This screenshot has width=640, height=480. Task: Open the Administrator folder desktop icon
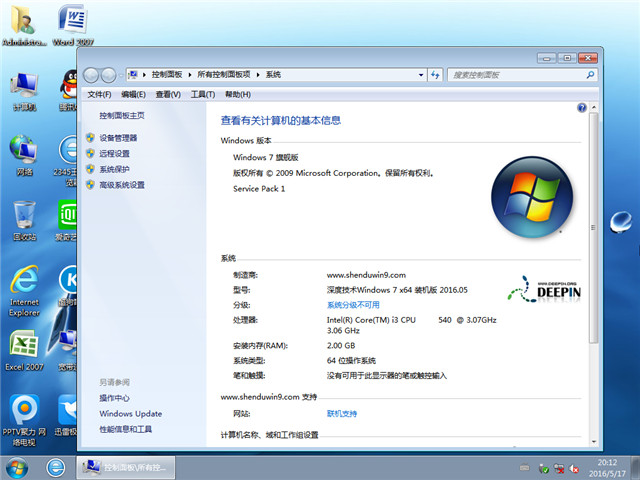pos(23,24)
